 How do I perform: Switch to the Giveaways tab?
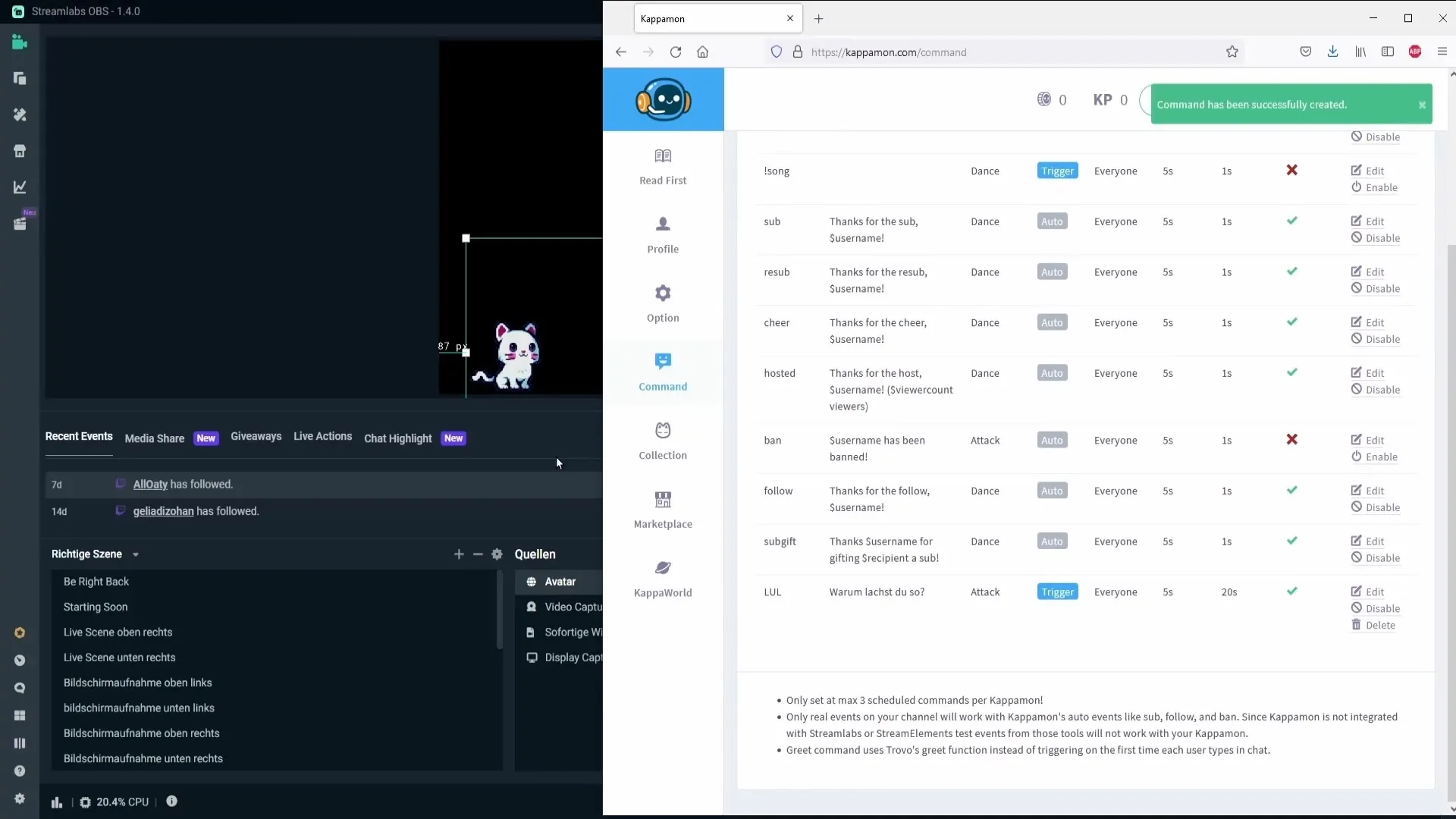click(256, 436)
